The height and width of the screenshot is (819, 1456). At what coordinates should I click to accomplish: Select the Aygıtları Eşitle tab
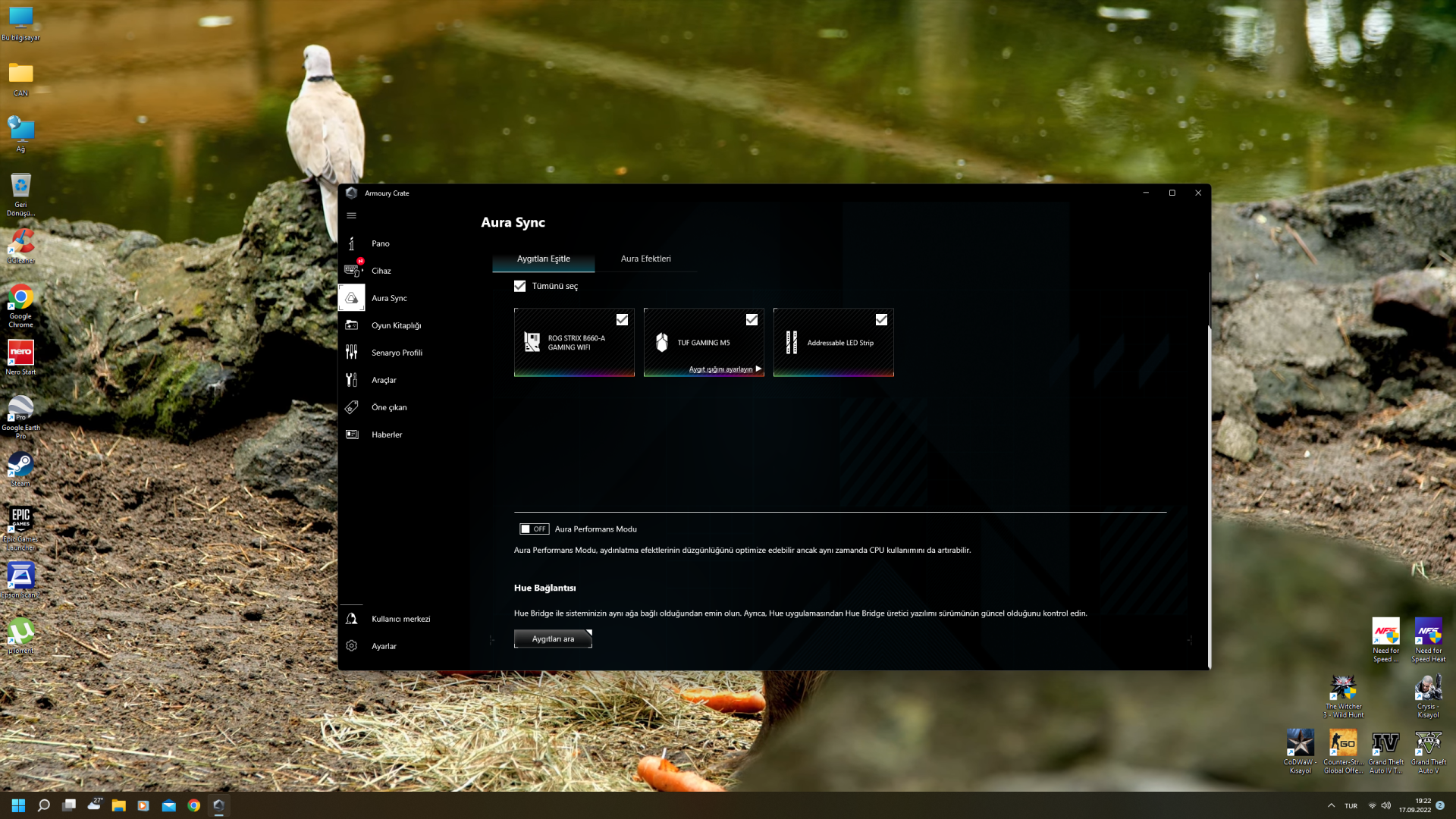click(543, 259)
